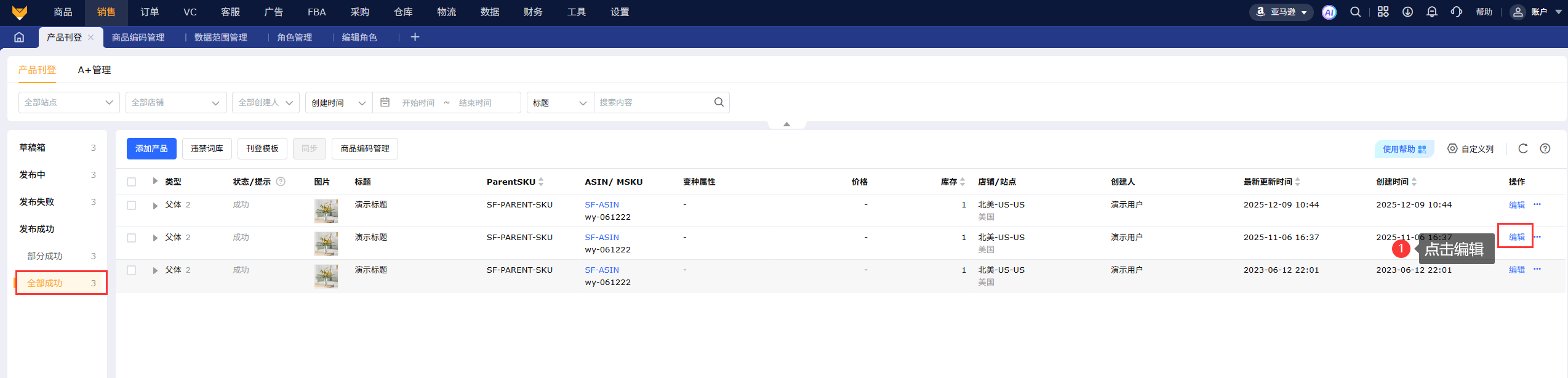
Task: Check the row updated 2023-06-12 22:01
Action: [x=131, y=270]
